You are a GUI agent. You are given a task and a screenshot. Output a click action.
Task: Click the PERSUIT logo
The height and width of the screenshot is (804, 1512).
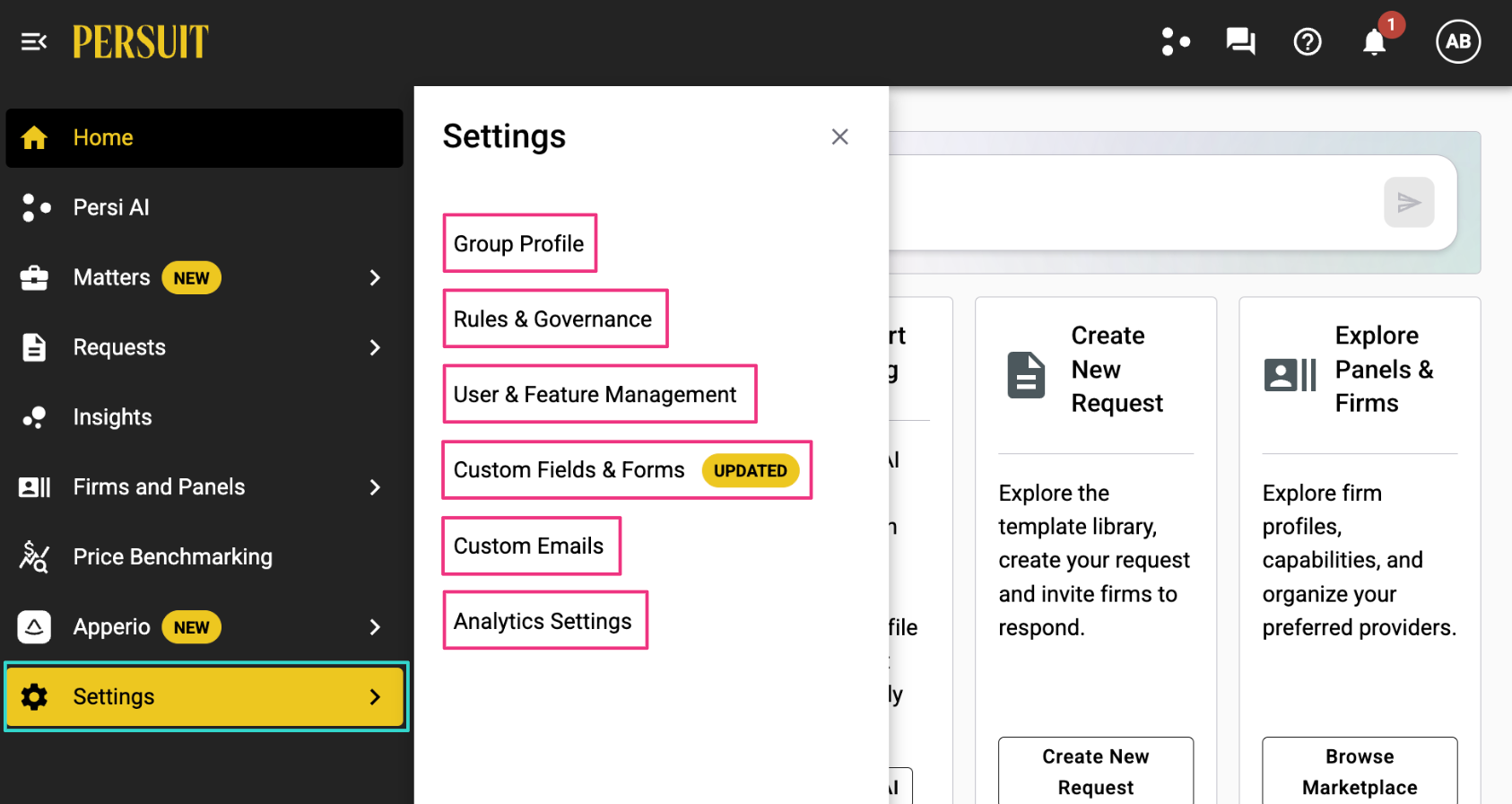(141, 42)
